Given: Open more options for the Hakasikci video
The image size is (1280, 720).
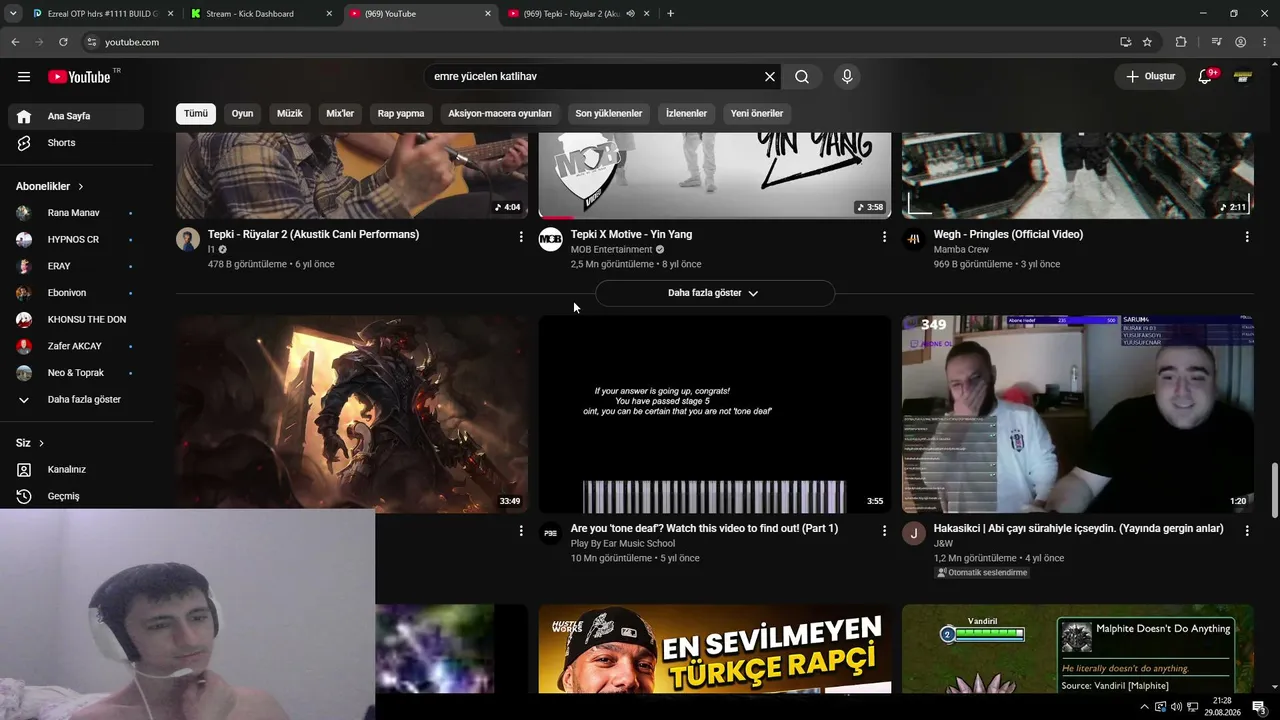Looking at the screenshot, I should pos(1247,531).
